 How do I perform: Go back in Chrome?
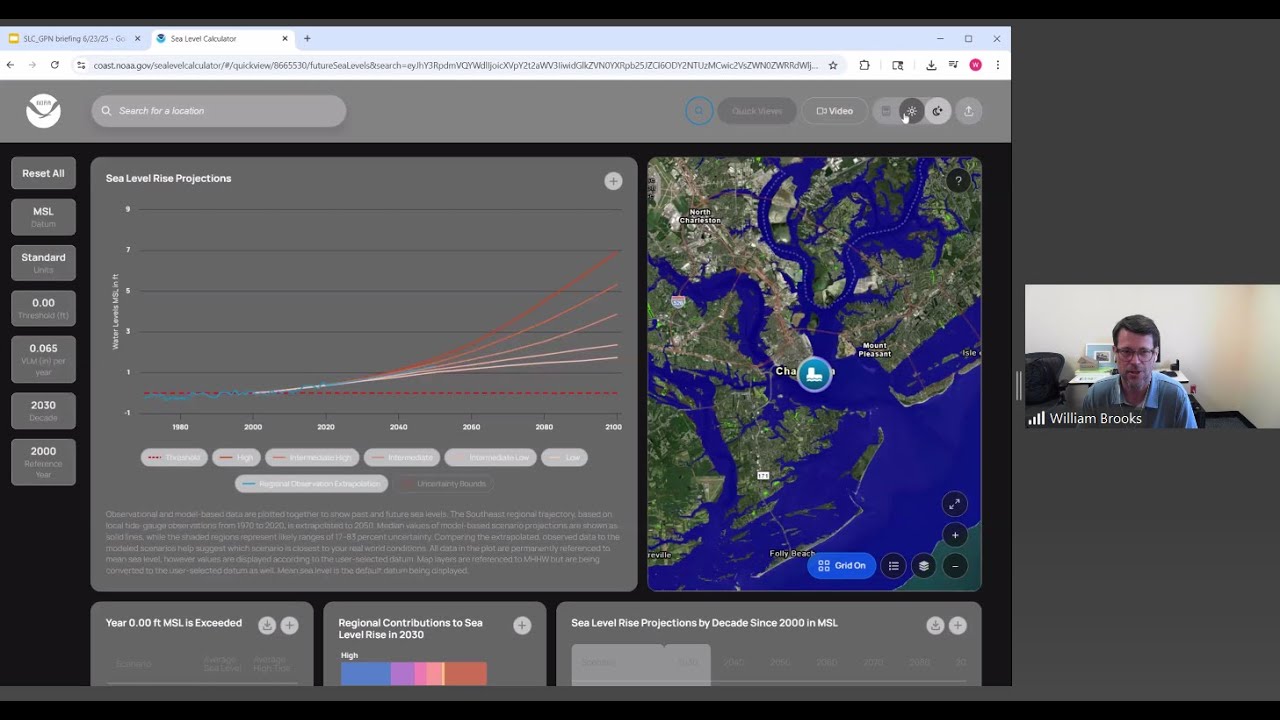tap(10, 65)
